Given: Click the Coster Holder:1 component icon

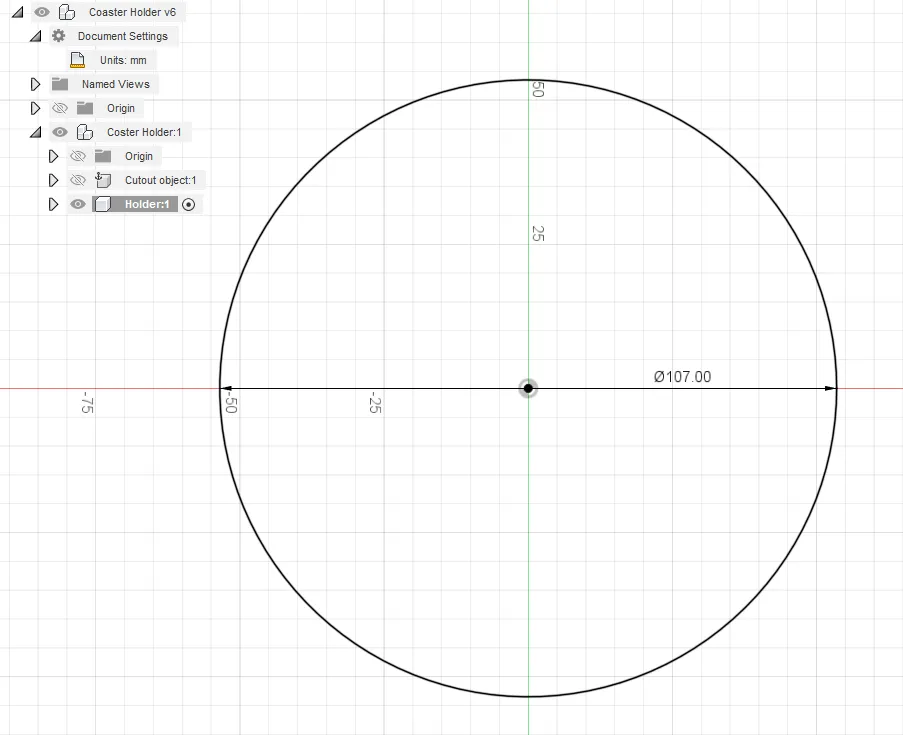Looking at the screenshot, I should point(85,132).
